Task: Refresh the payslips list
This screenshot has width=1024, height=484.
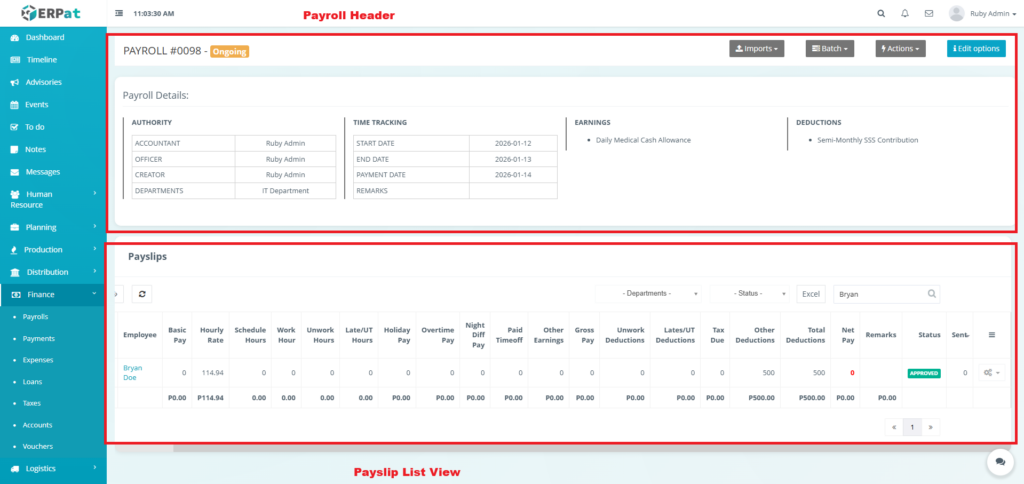Action: coord(142,294)
